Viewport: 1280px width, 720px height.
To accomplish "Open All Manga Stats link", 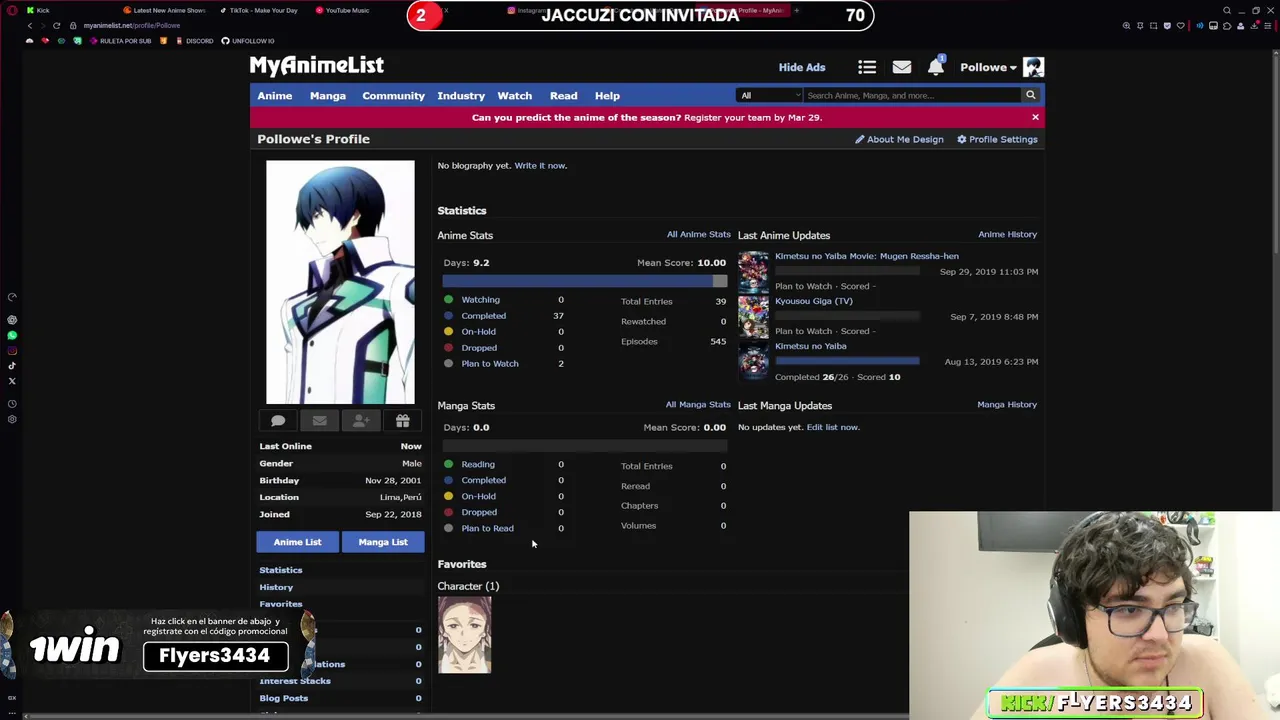I will coord(698,404).
